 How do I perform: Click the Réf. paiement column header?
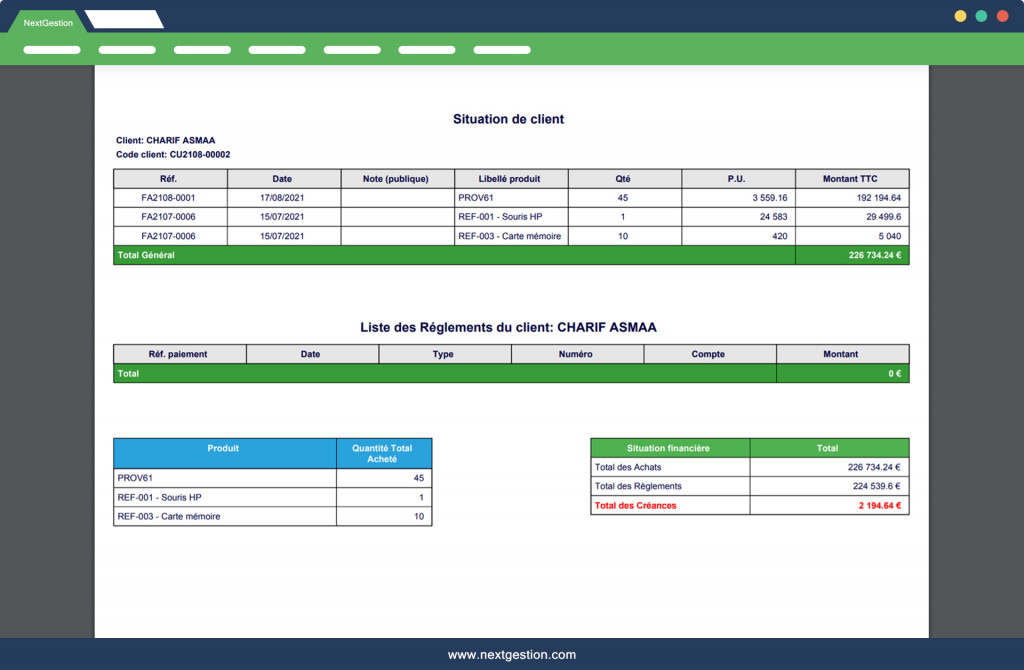pos(180,354)
